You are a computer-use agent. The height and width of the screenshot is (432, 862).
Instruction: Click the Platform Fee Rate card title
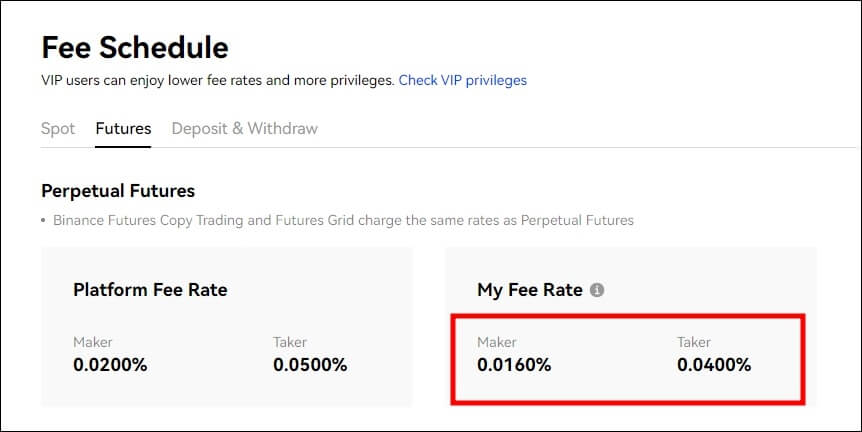pos(150,290)
